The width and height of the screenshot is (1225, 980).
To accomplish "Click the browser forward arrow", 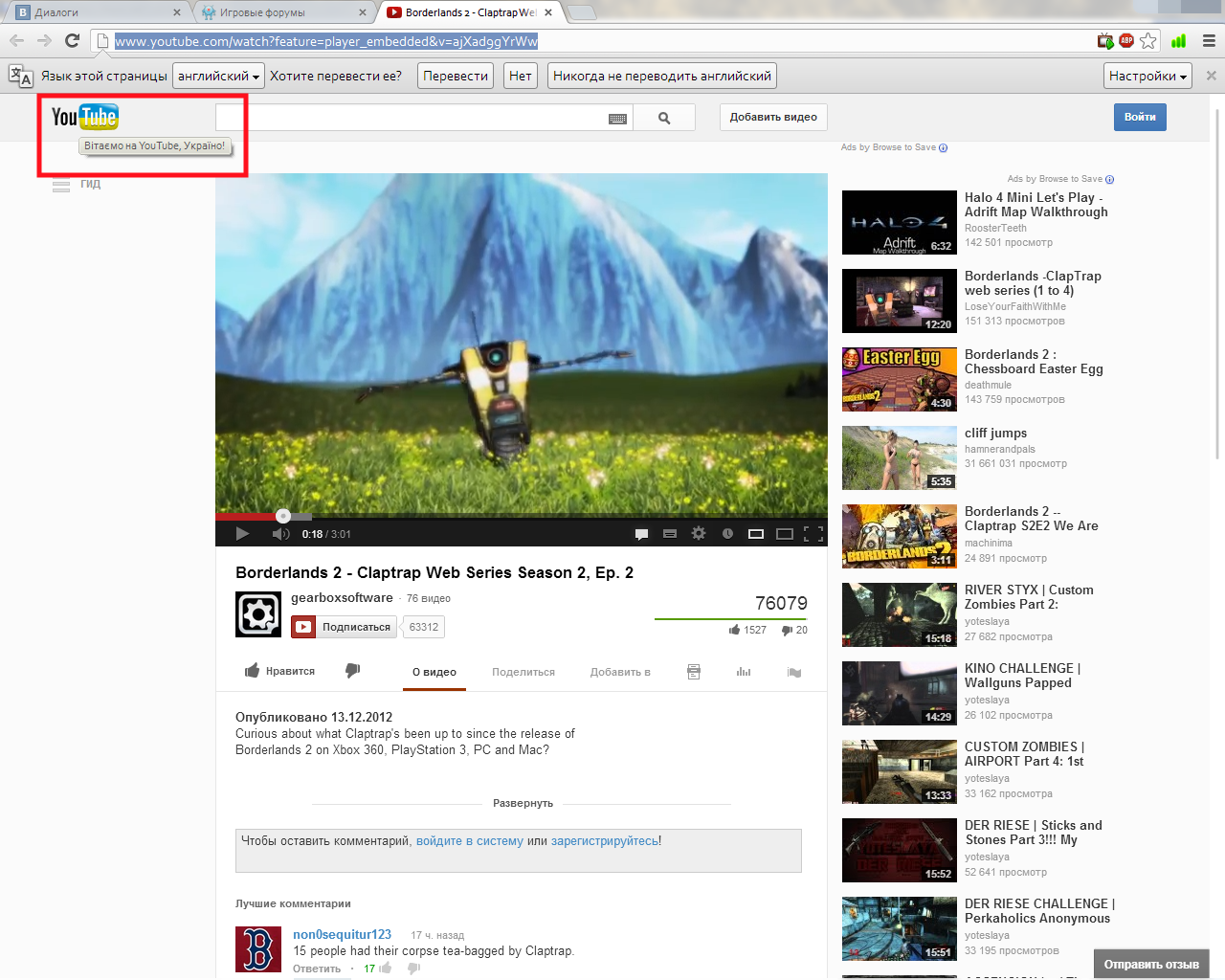I will [44, 40].
